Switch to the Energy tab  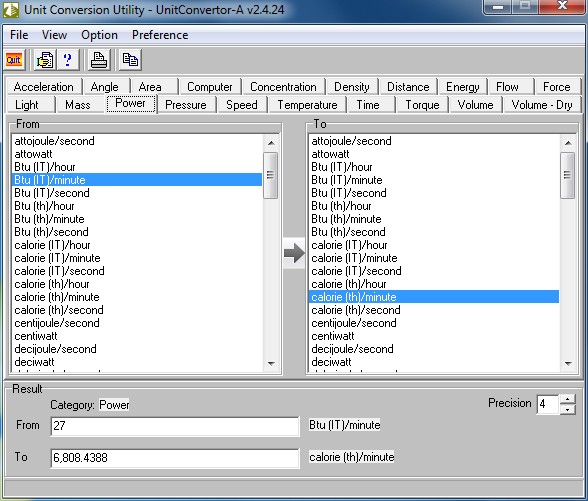click(463, 87)
